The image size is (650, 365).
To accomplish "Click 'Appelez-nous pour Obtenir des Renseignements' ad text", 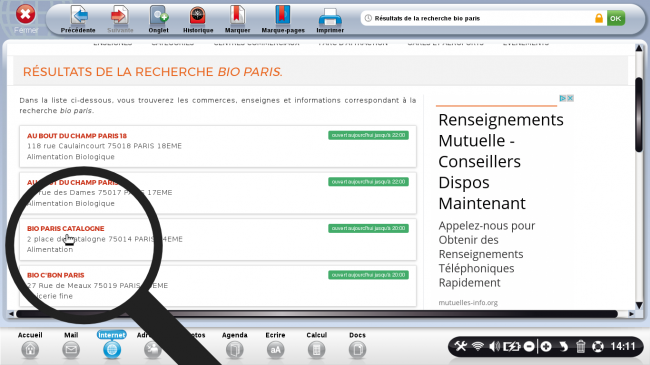I will [x=487, y=254].
